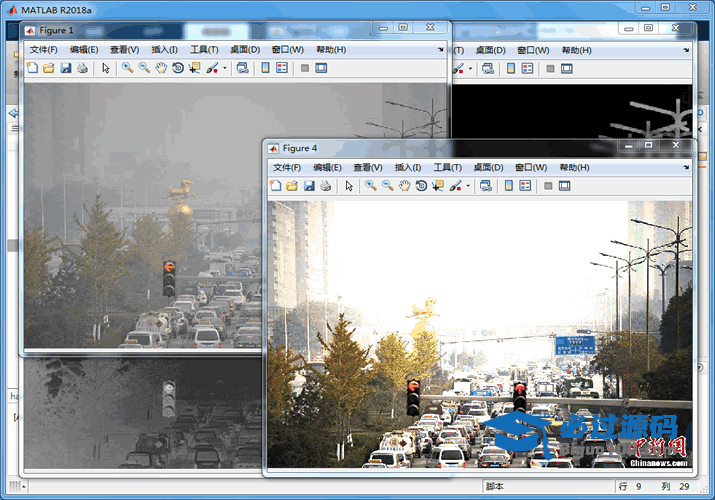The height and width of the screenshot is (500, 715).
Task: Click the Link Plot icon in Figure 1
Action: point(242,68)
